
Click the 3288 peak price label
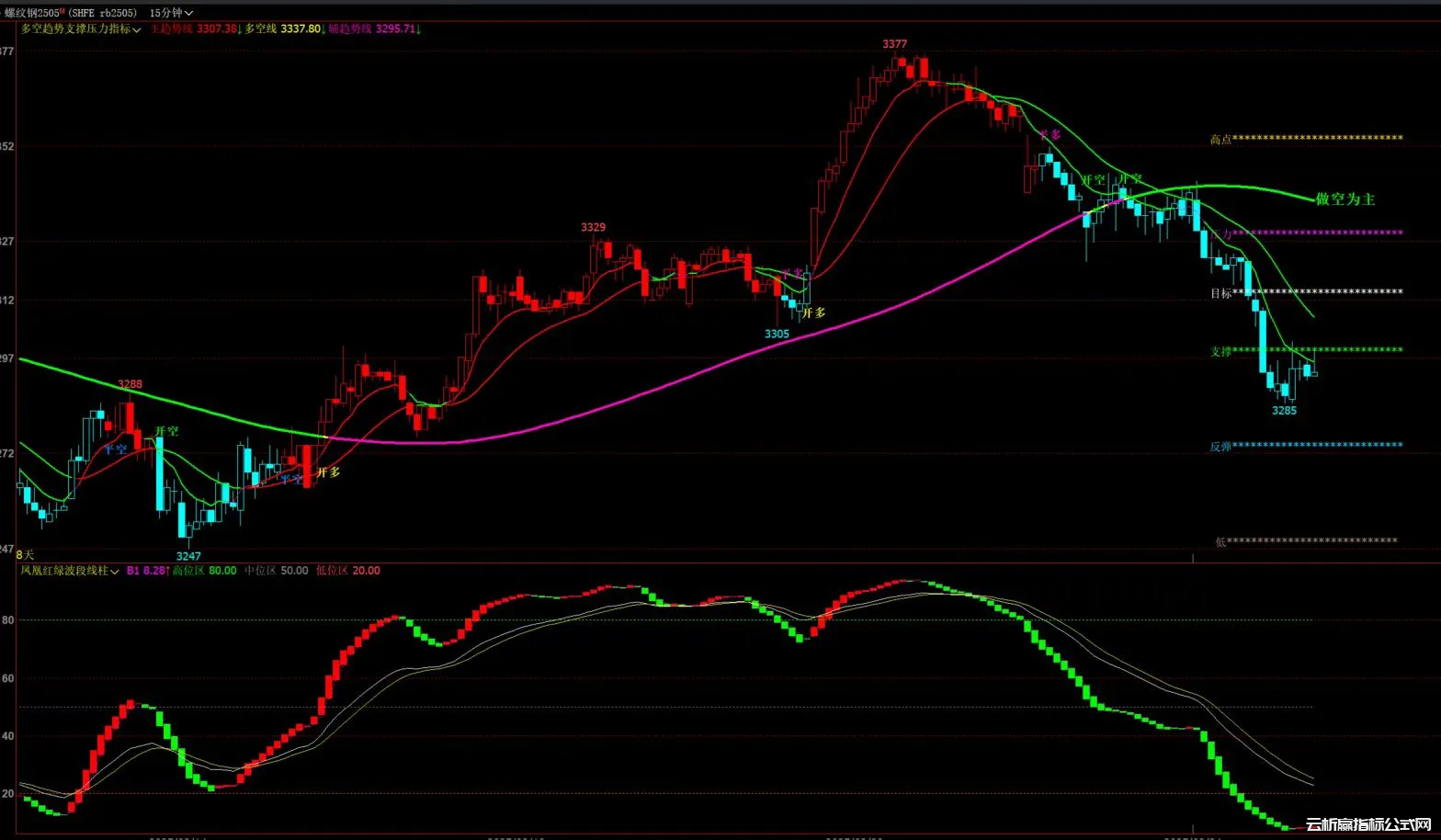tap(130, 384)
